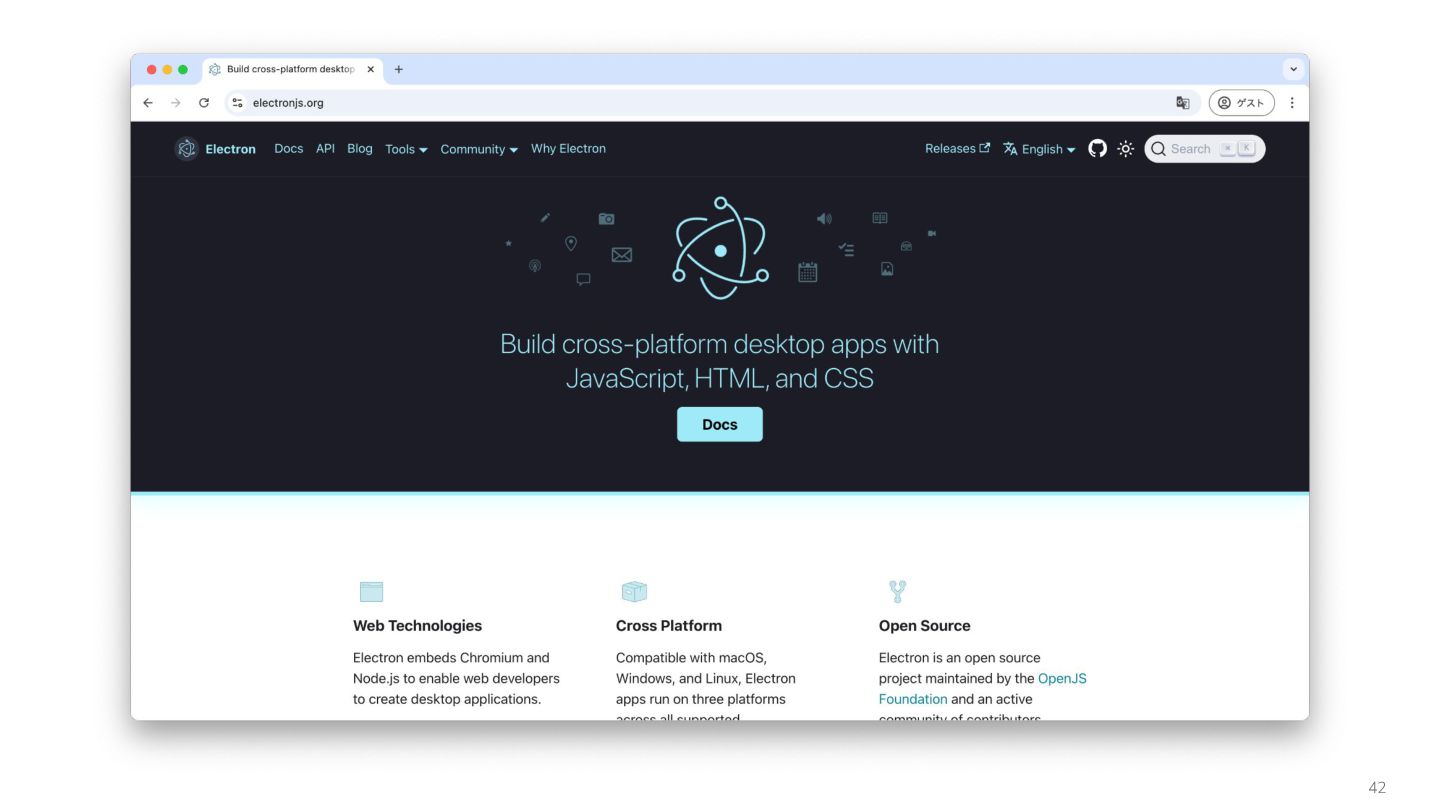Toggle dark and light mode sun icon
The image size is (1440, 810).
coord(1126,149)
